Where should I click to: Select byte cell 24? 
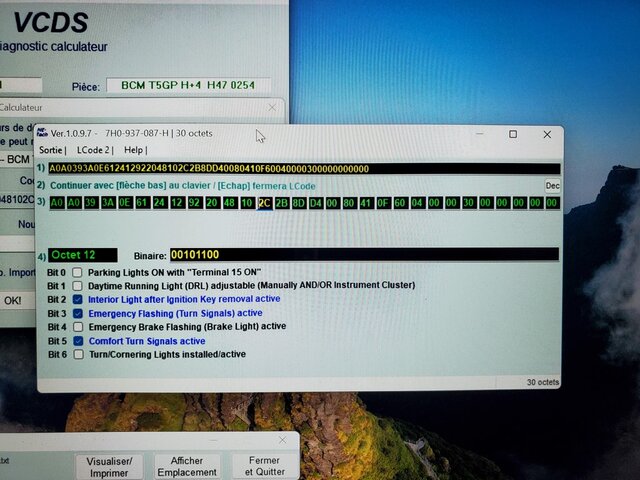click(160, 203)
